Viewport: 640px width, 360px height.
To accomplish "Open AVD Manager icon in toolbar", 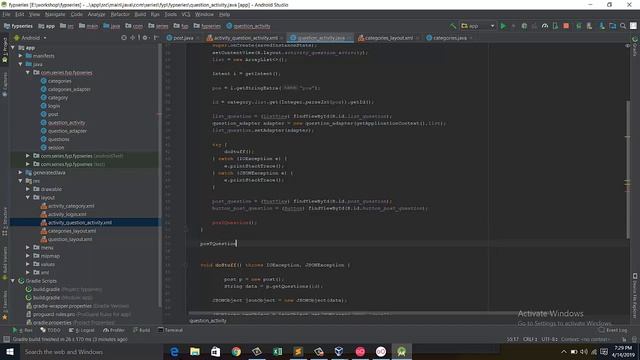I will [589, 26].
